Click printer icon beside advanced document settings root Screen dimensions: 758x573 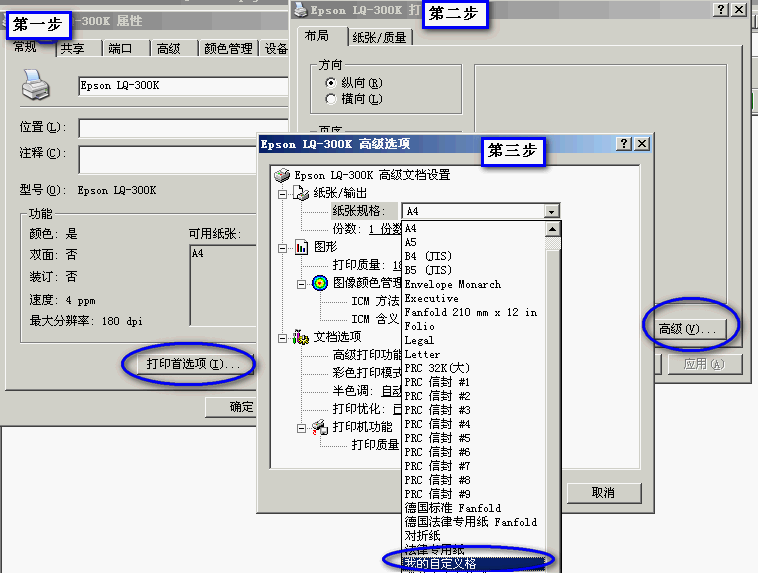pyautogui.click(x=282, y=175)
